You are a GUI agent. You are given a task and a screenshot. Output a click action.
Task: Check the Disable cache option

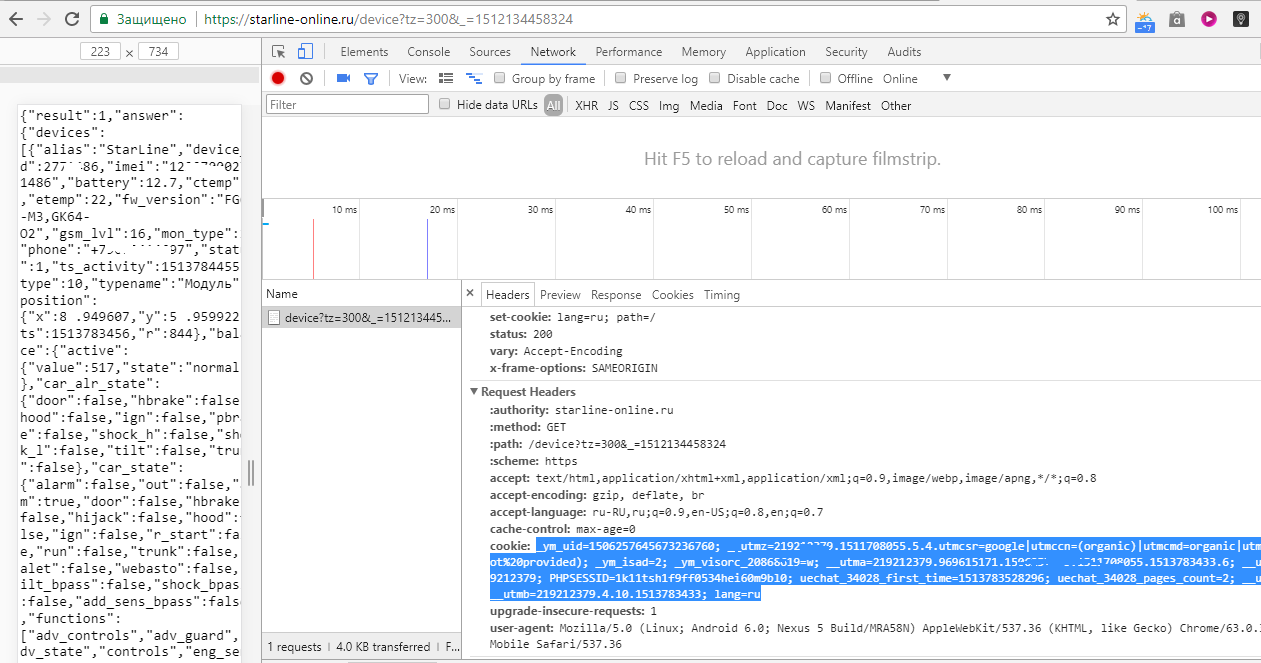point(715,78)
